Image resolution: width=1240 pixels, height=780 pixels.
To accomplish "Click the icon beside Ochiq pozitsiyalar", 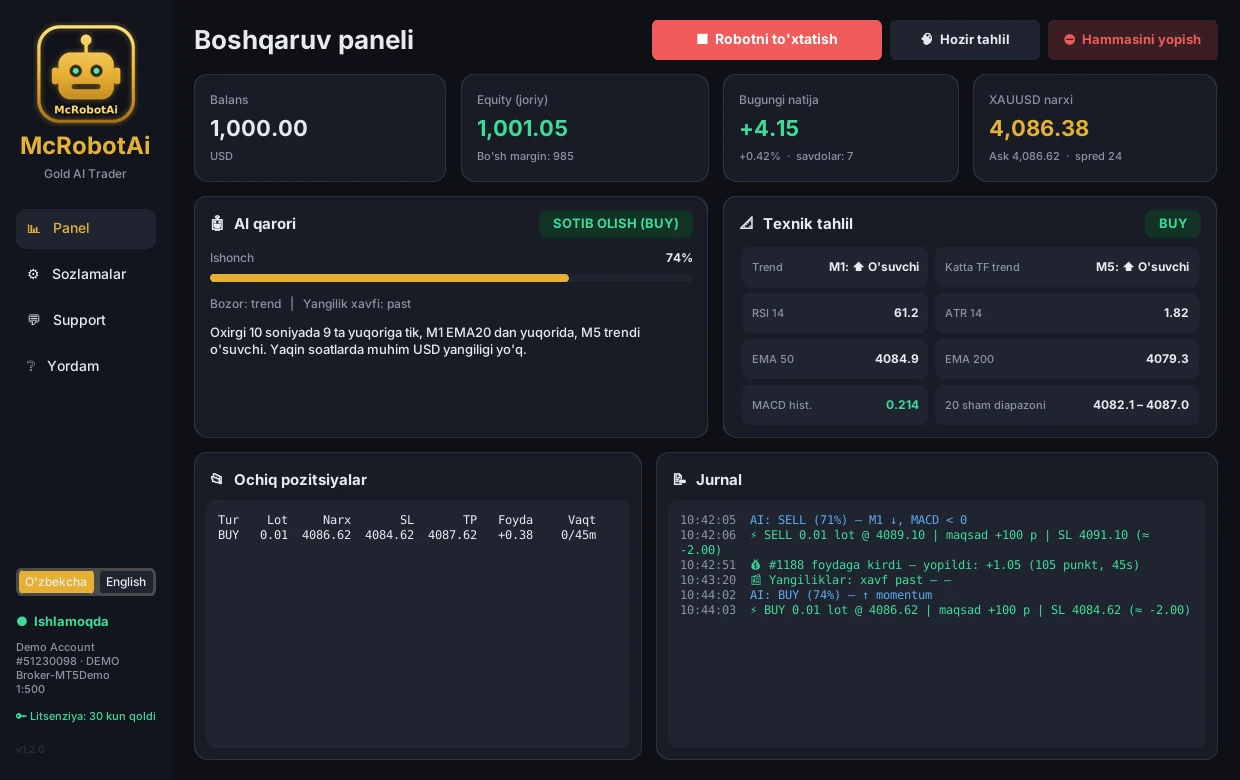I will point(217,480).
